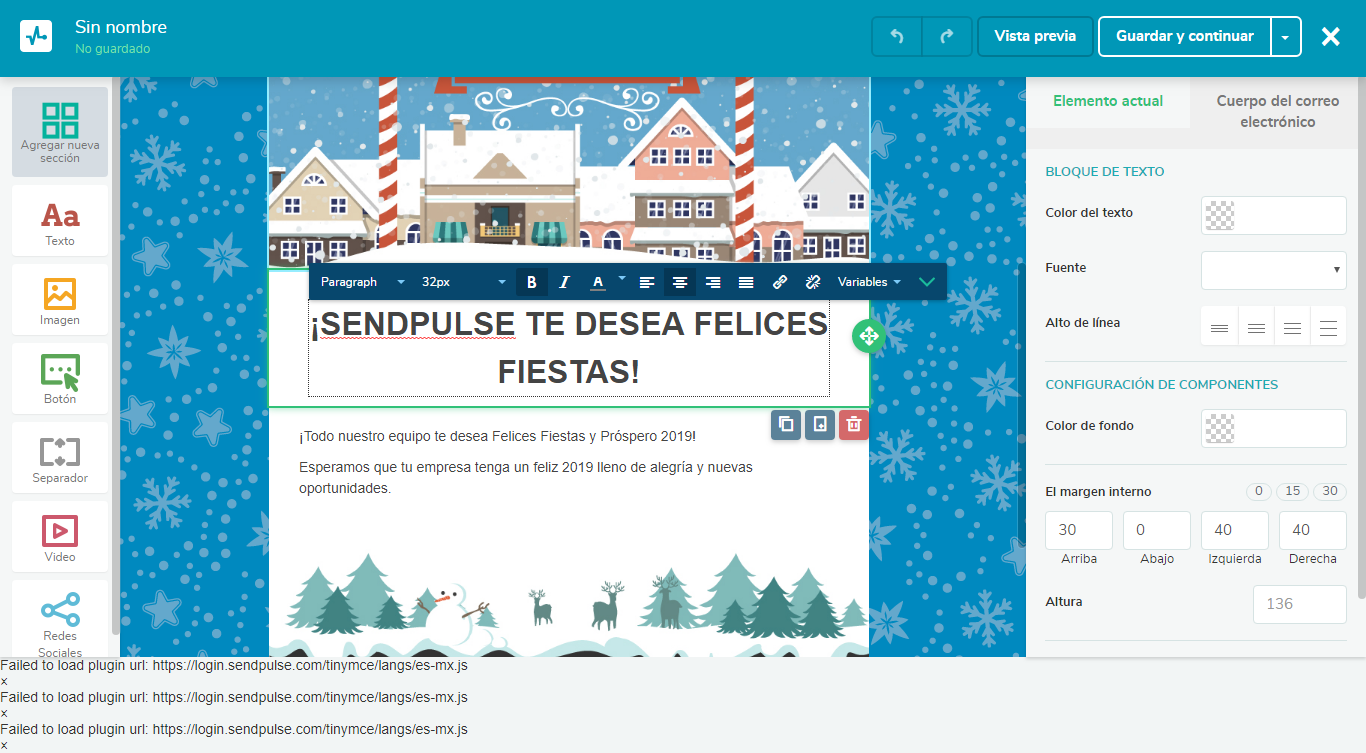This screenshot has height=753, width=1366.
Task: Choose the widest line height option
Action: point(1329,327)
